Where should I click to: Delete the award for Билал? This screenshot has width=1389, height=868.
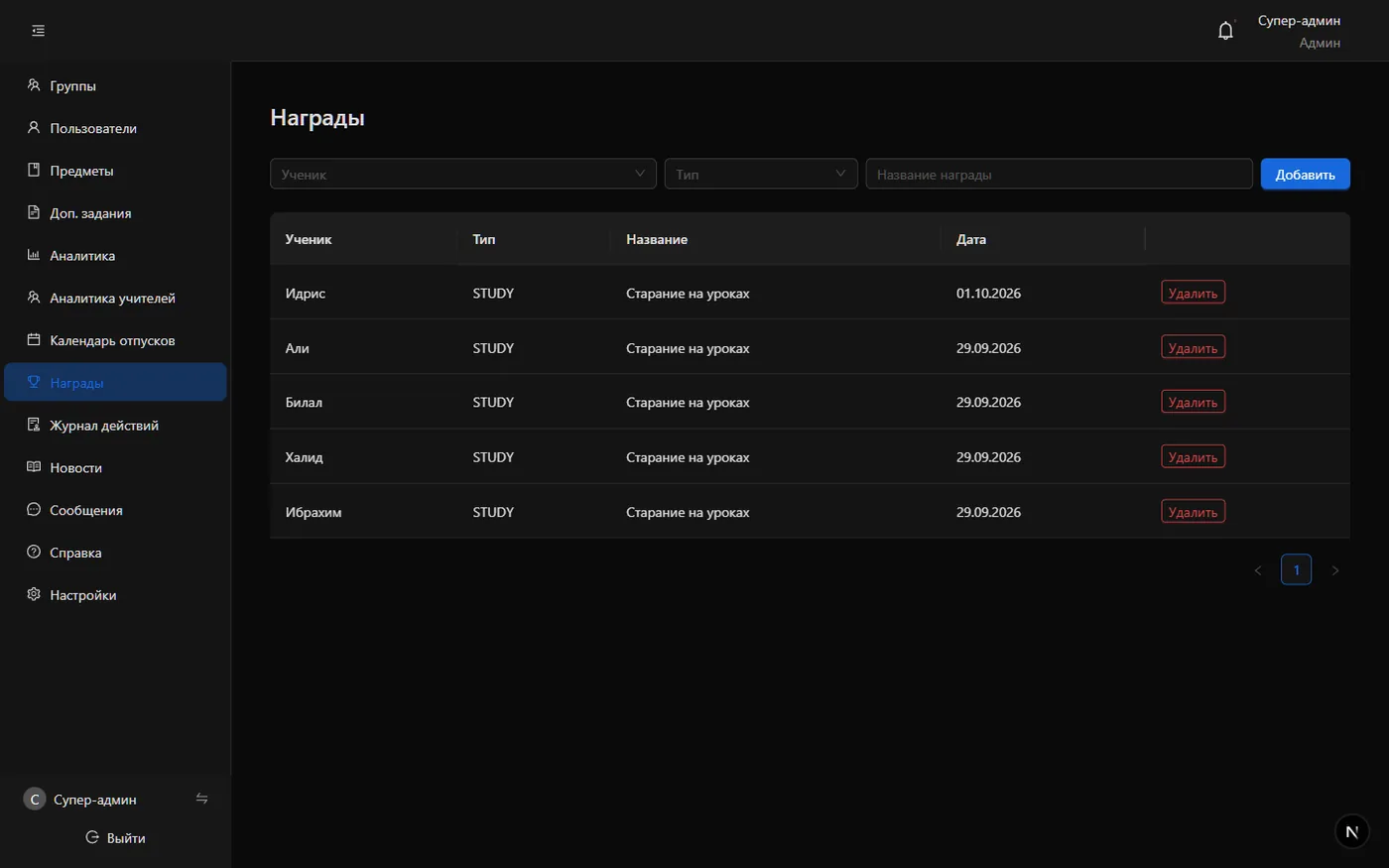click(x=1194, y=402)
